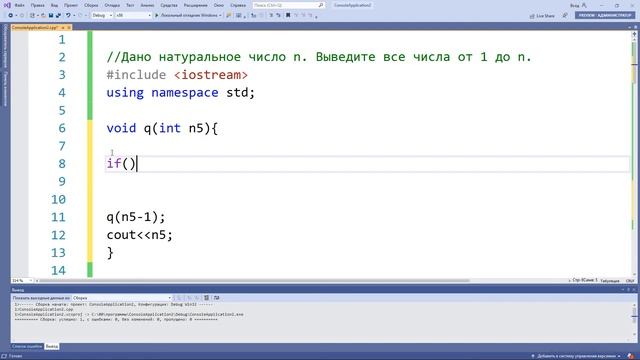Open the Server Explorer side tab
The height and width of the screenshot is (360, 640).
(x=5, y=46)
